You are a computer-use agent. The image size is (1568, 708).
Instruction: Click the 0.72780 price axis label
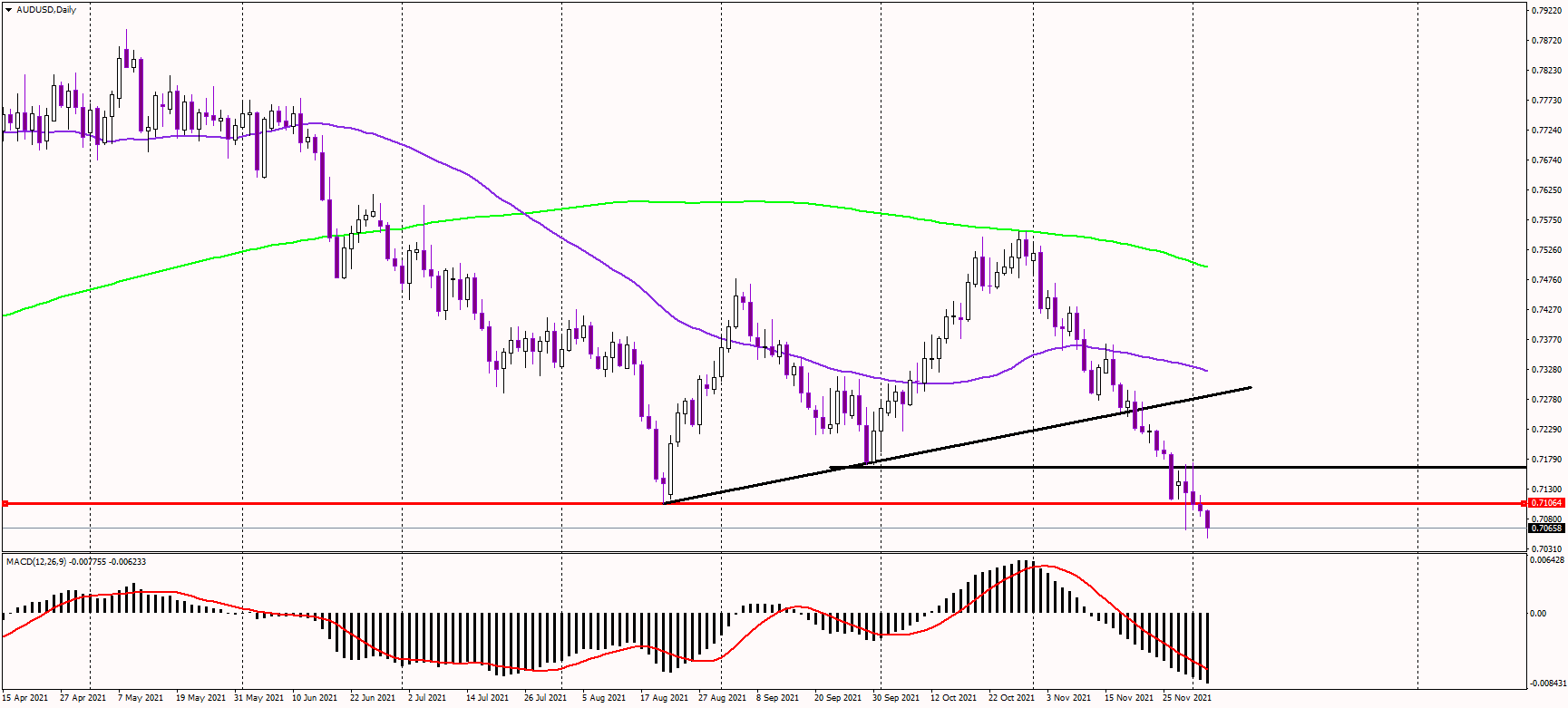[x=1546, y=400]
